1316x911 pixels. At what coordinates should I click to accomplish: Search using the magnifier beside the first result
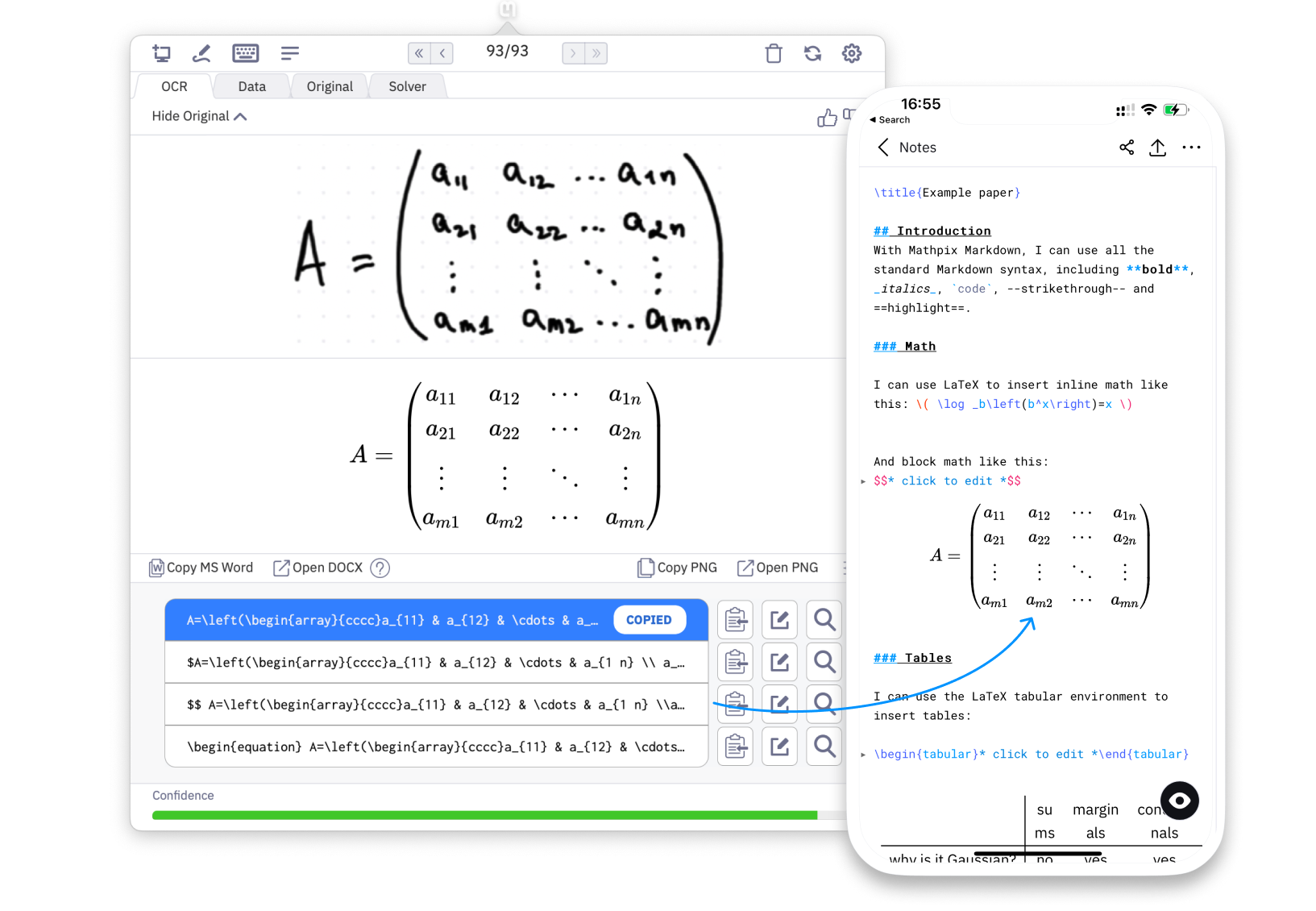[823, 619]
